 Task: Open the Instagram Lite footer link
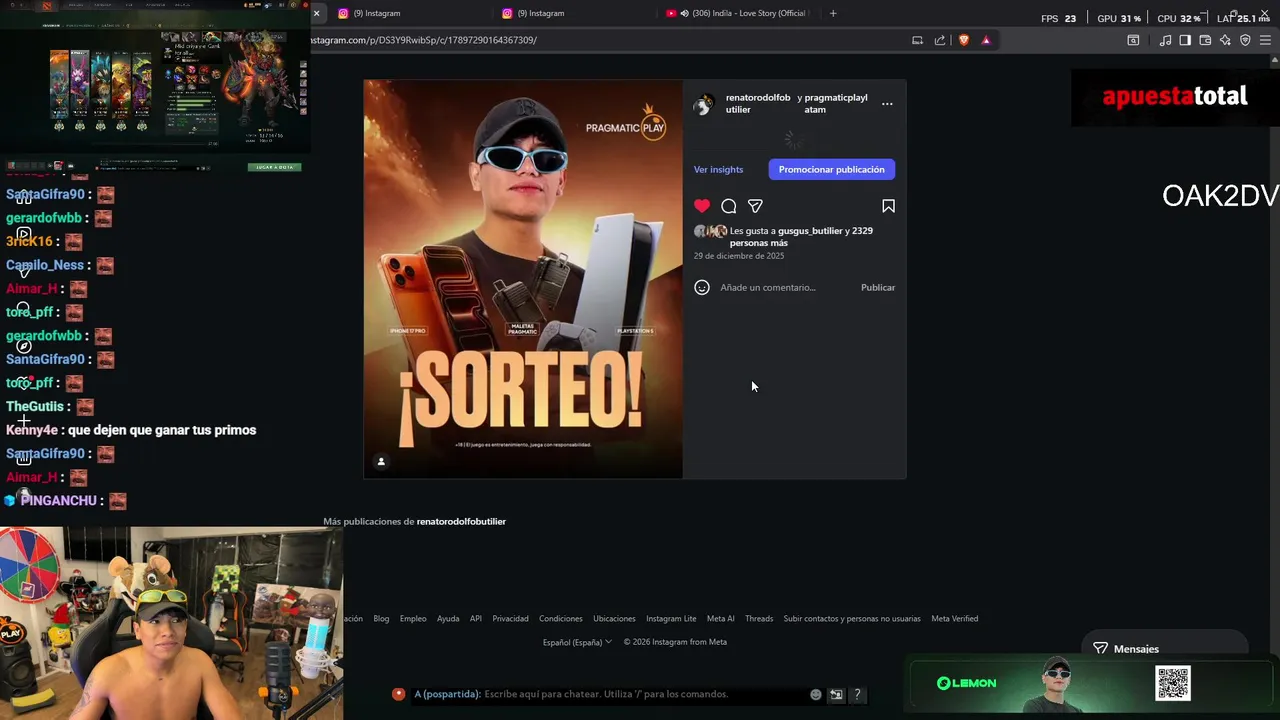[671, 618]
